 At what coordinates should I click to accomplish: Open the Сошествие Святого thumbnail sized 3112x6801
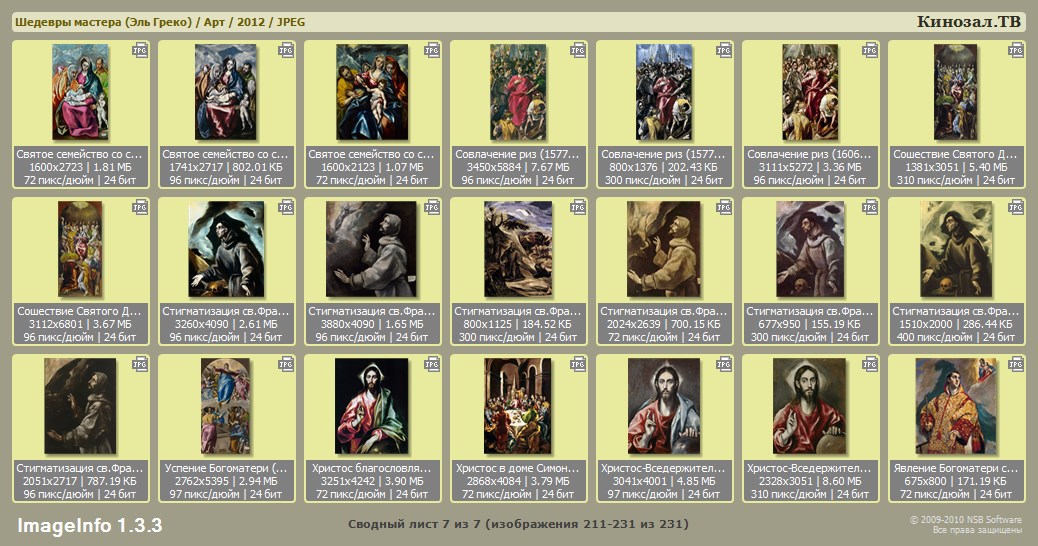80,248
